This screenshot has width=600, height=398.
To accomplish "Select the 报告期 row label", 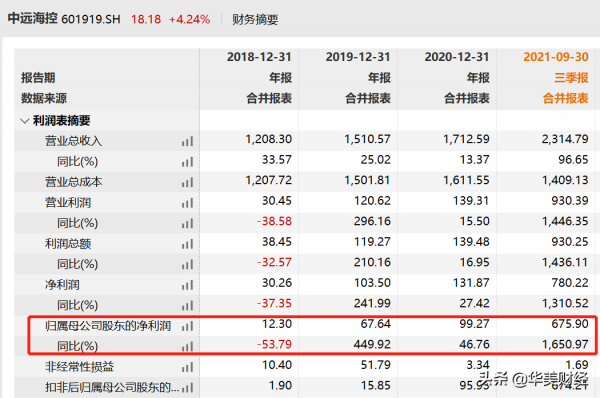I will point(38,78).
